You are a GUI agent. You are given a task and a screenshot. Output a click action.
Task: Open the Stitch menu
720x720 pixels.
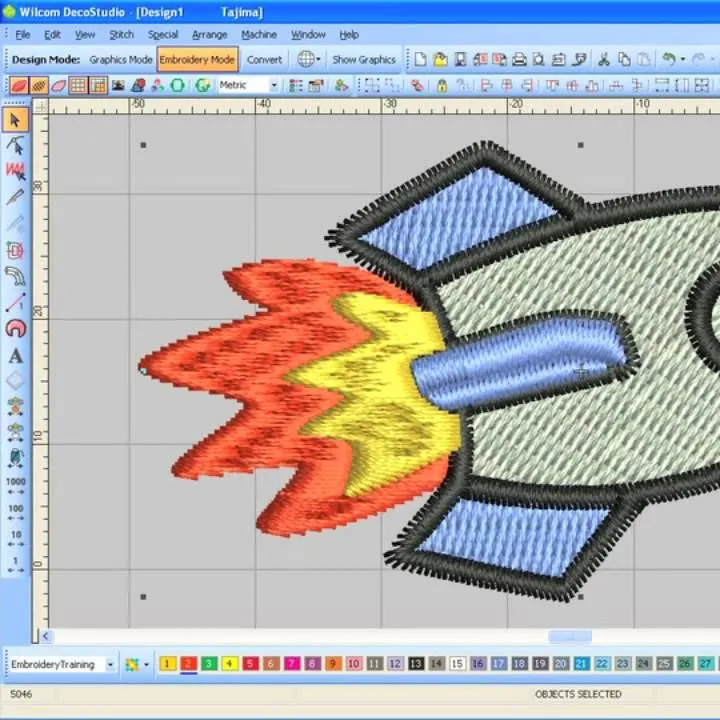tap(121, 34)
